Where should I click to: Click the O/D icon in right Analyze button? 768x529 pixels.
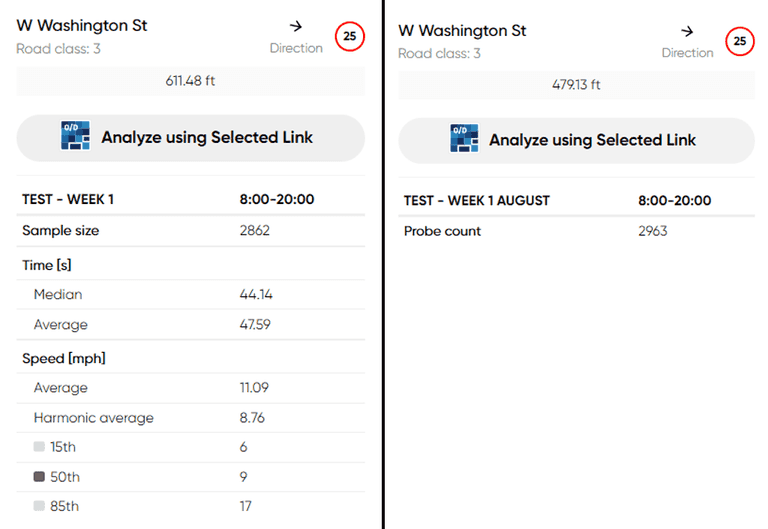click(x=464, y=139)
